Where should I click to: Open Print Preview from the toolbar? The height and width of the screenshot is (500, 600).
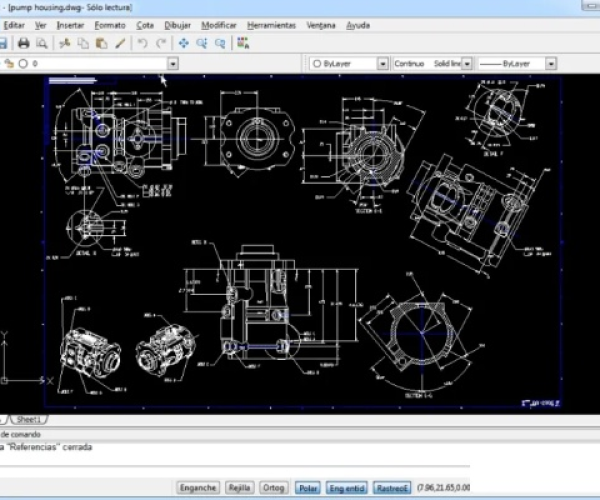point(42,43)
